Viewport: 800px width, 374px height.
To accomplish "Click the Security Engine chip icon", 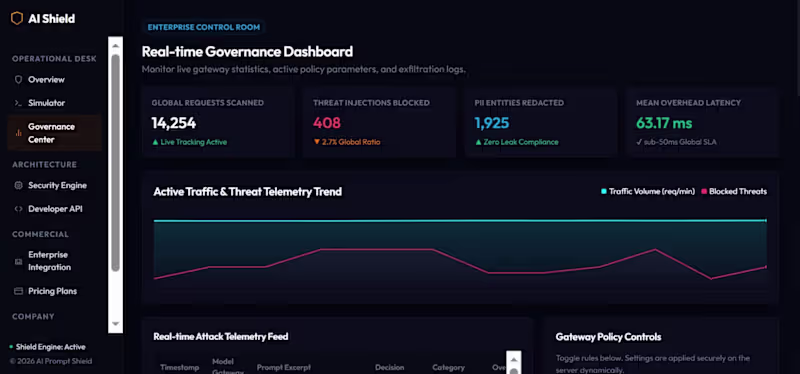I will (18, 186).
